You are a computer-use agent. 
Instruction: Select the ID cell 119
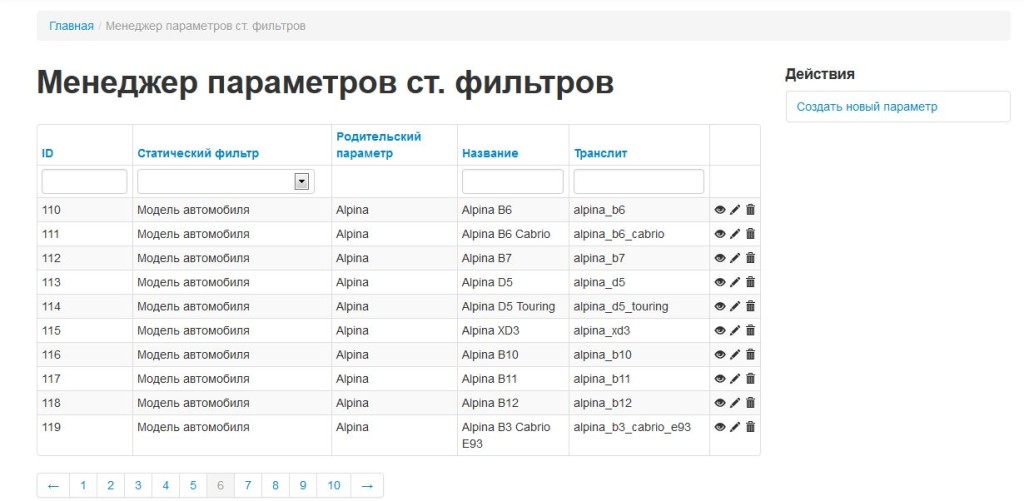(x=84, y=435)
